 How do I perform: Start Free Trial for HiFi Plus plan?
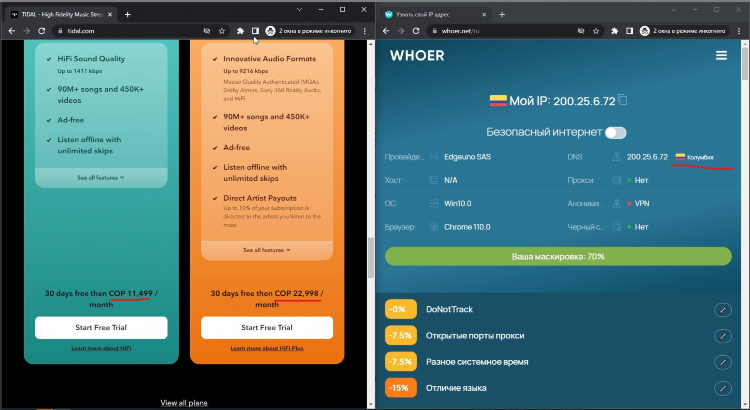point(266,328)
